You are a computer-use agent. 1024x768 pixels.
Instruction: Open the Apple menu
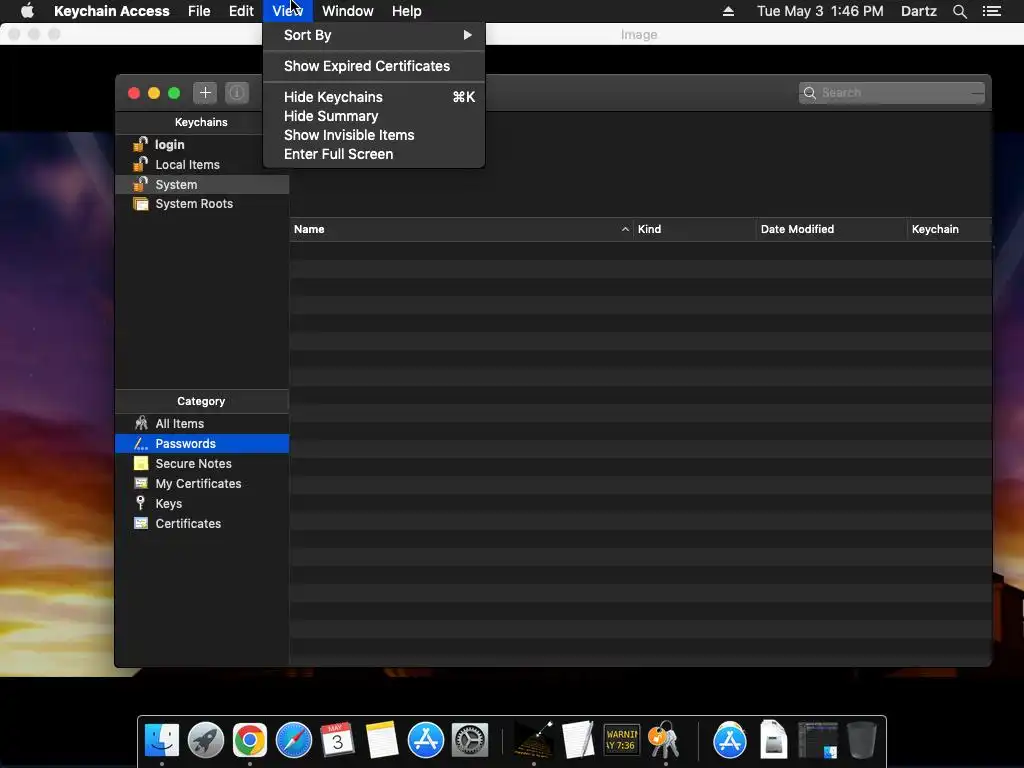(x=27, y=11)
